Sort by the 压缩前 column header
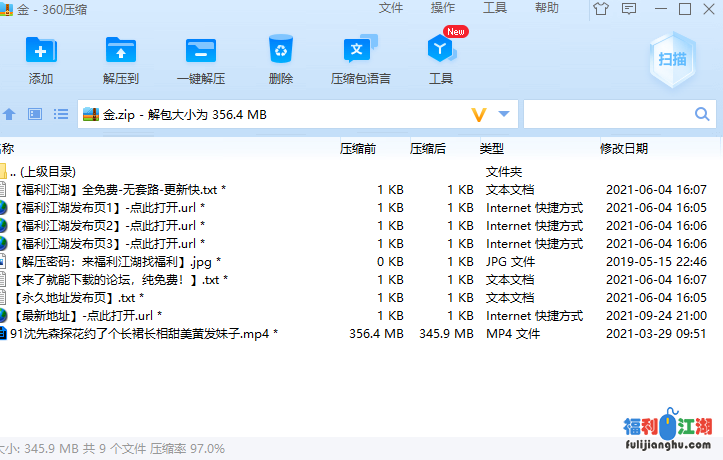This screenshot has width=723, height=460. pos(358,149)
